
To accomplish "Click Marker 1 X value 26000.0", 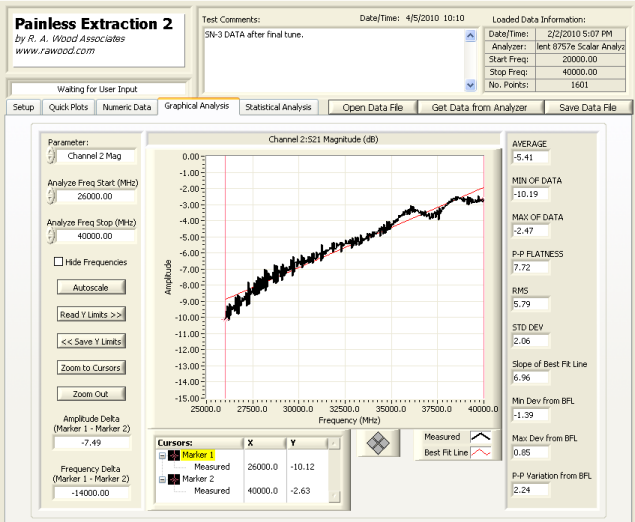I will (263, 467).
